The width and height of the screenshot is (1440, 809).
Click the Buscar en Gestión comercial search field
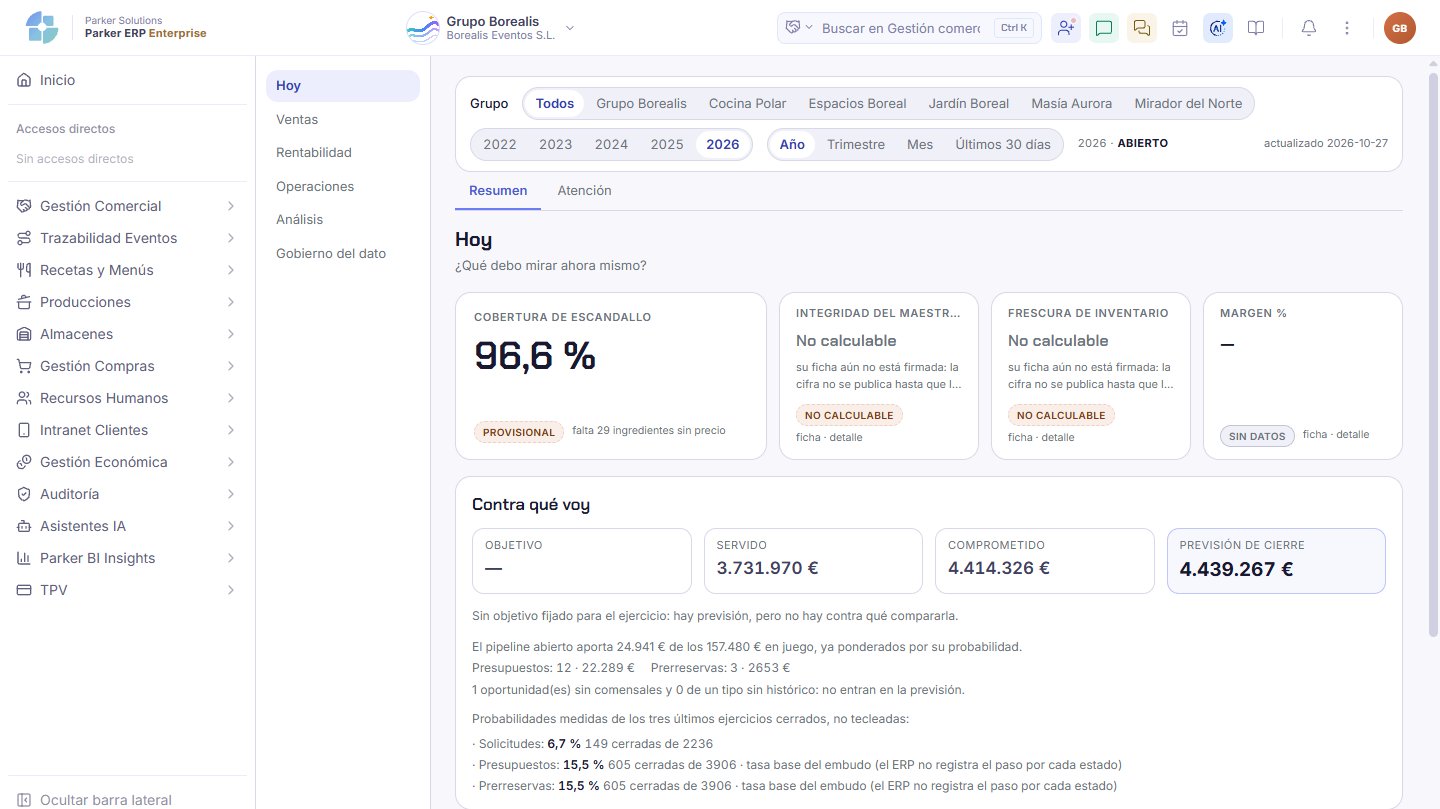pos(901,28)
